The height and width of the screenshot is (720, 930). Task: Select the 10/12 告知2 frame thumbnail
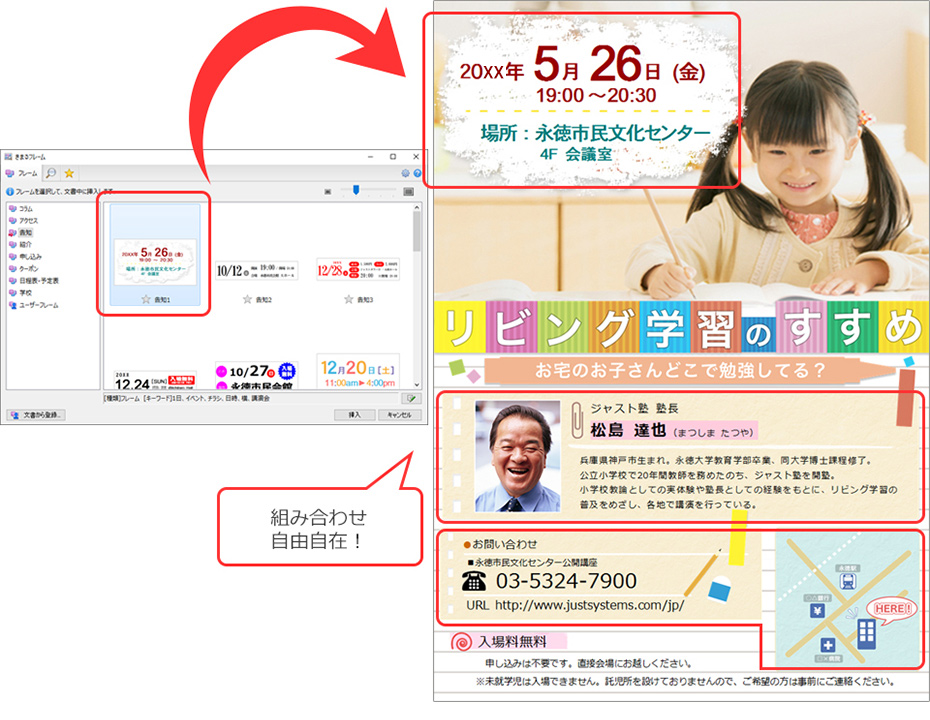pyautogui.click(x=257, y=269)
